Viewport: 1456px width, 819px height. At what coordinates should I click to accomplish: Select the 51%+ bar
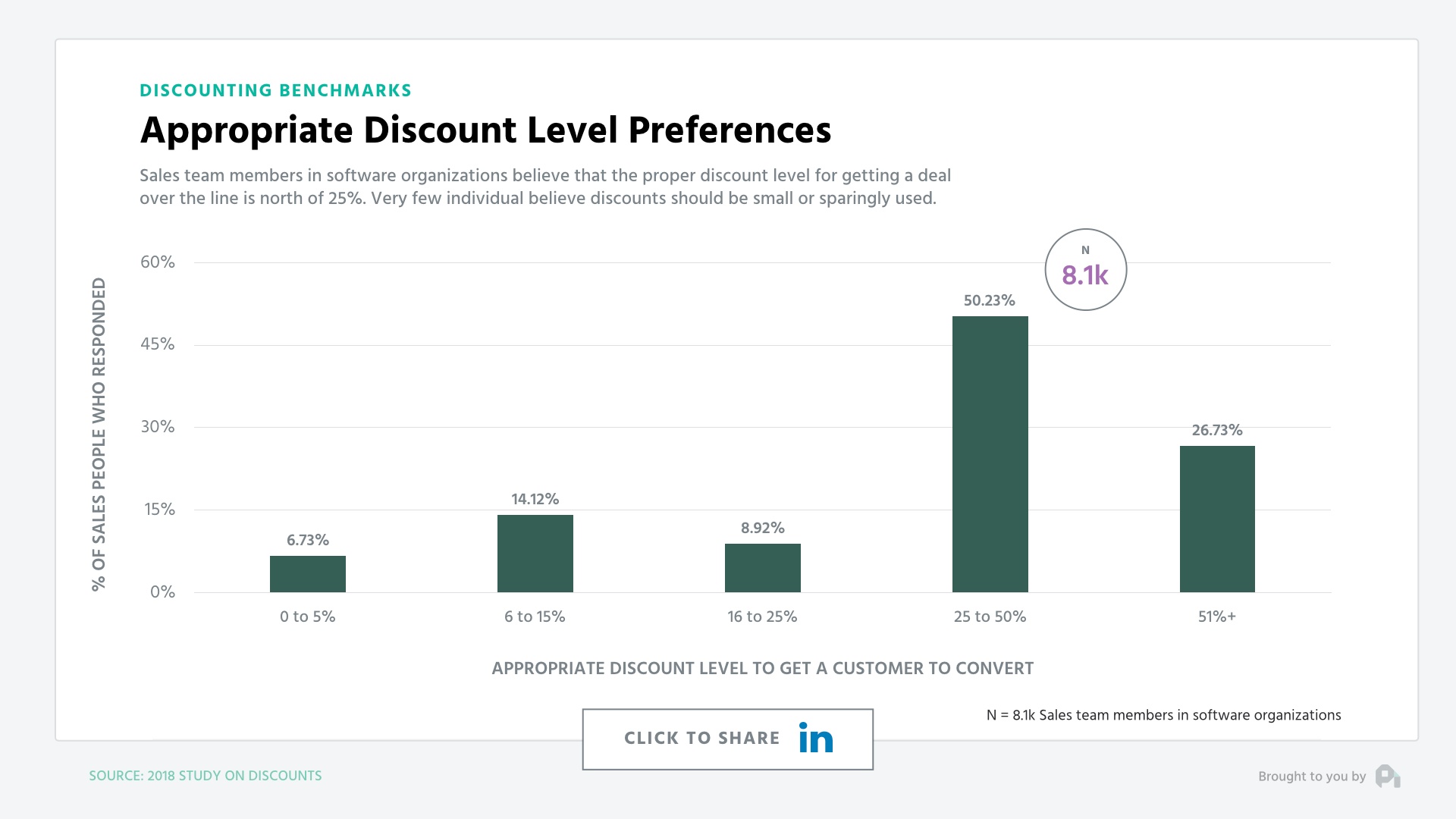tap(1217, 519)
